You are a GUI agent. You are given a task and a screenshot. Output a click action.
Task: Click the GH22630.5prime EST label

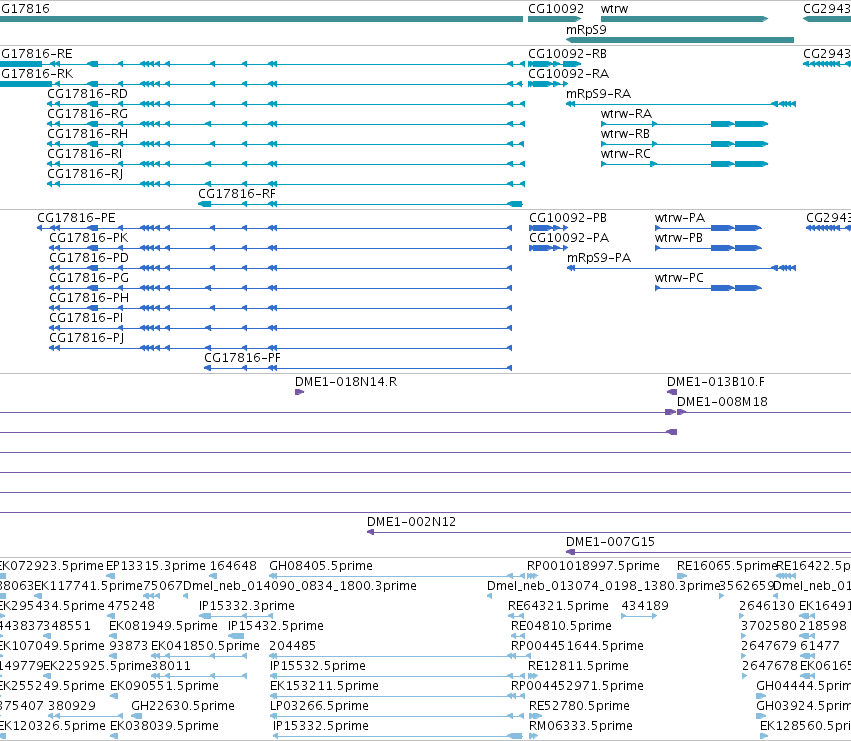point(183,706)
